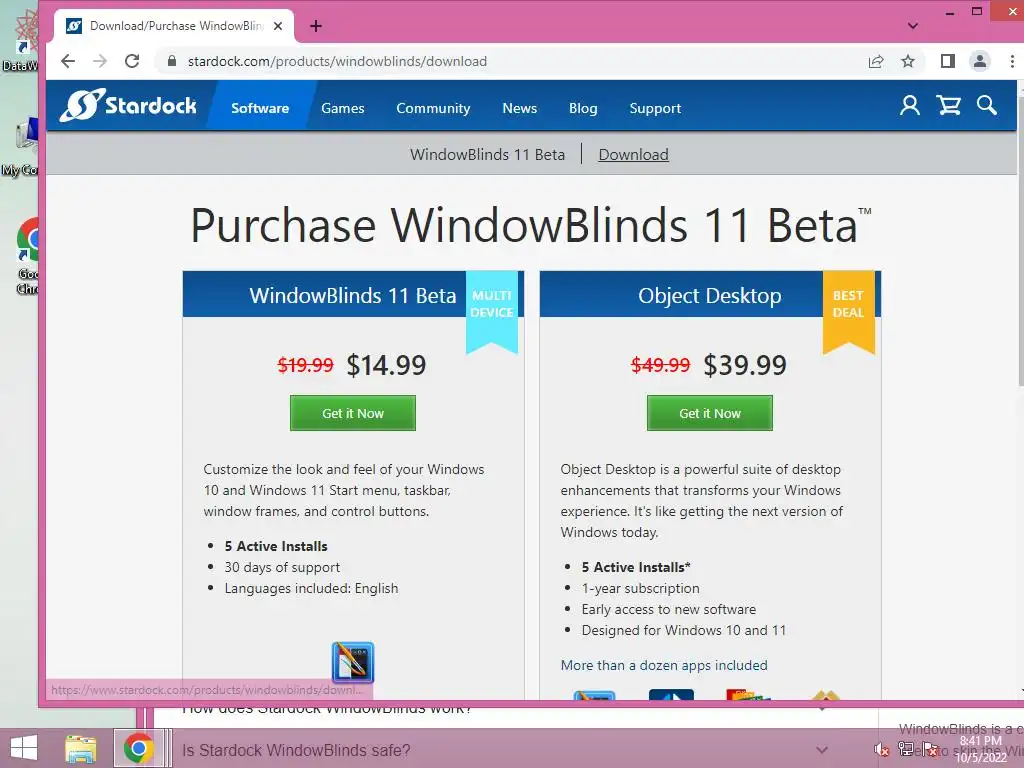Click Get it Now for Object Desktop
Screen dimensions: 1024x768
[710, 413]
